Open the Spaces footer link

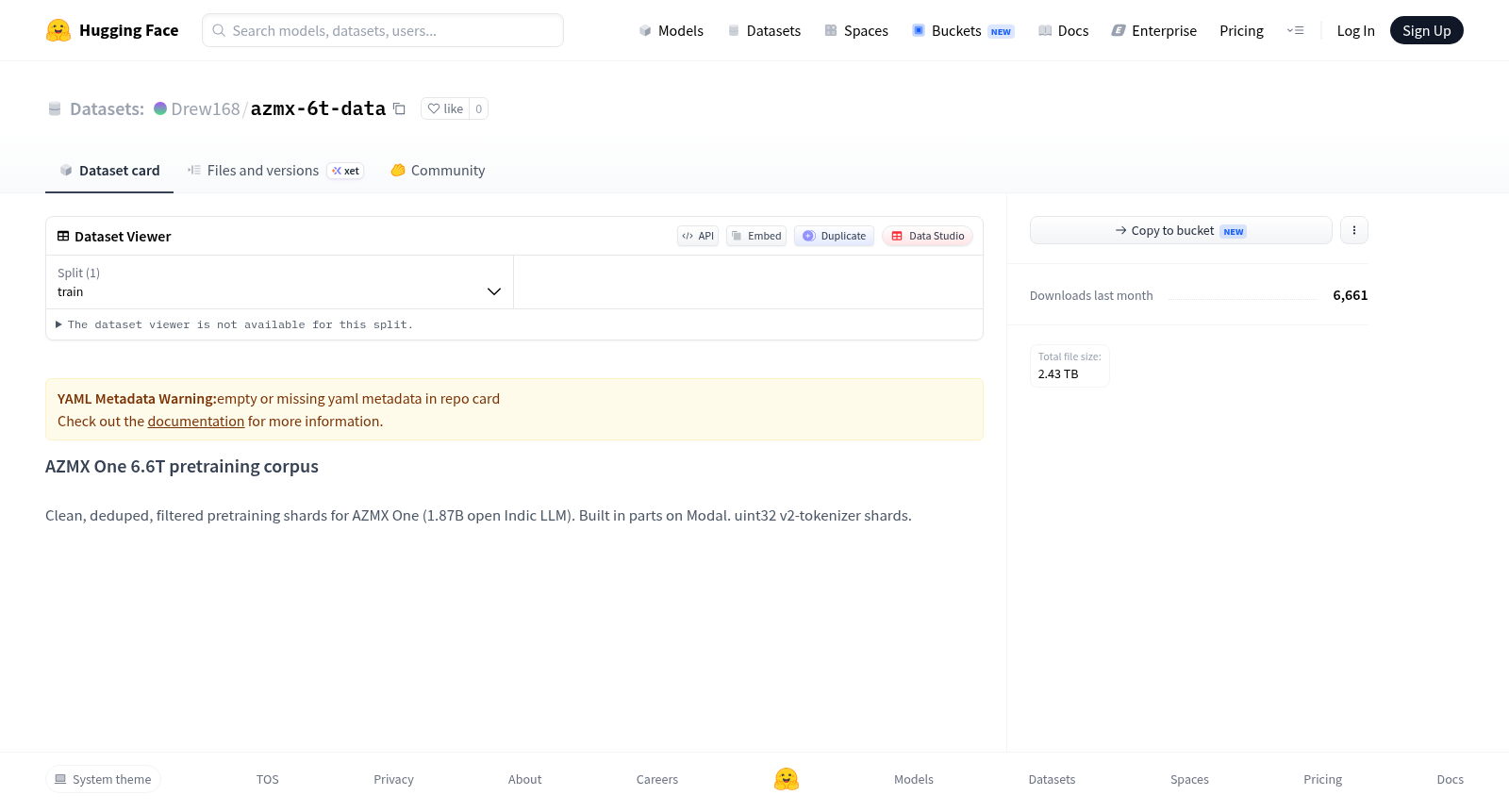[1189, 779]
